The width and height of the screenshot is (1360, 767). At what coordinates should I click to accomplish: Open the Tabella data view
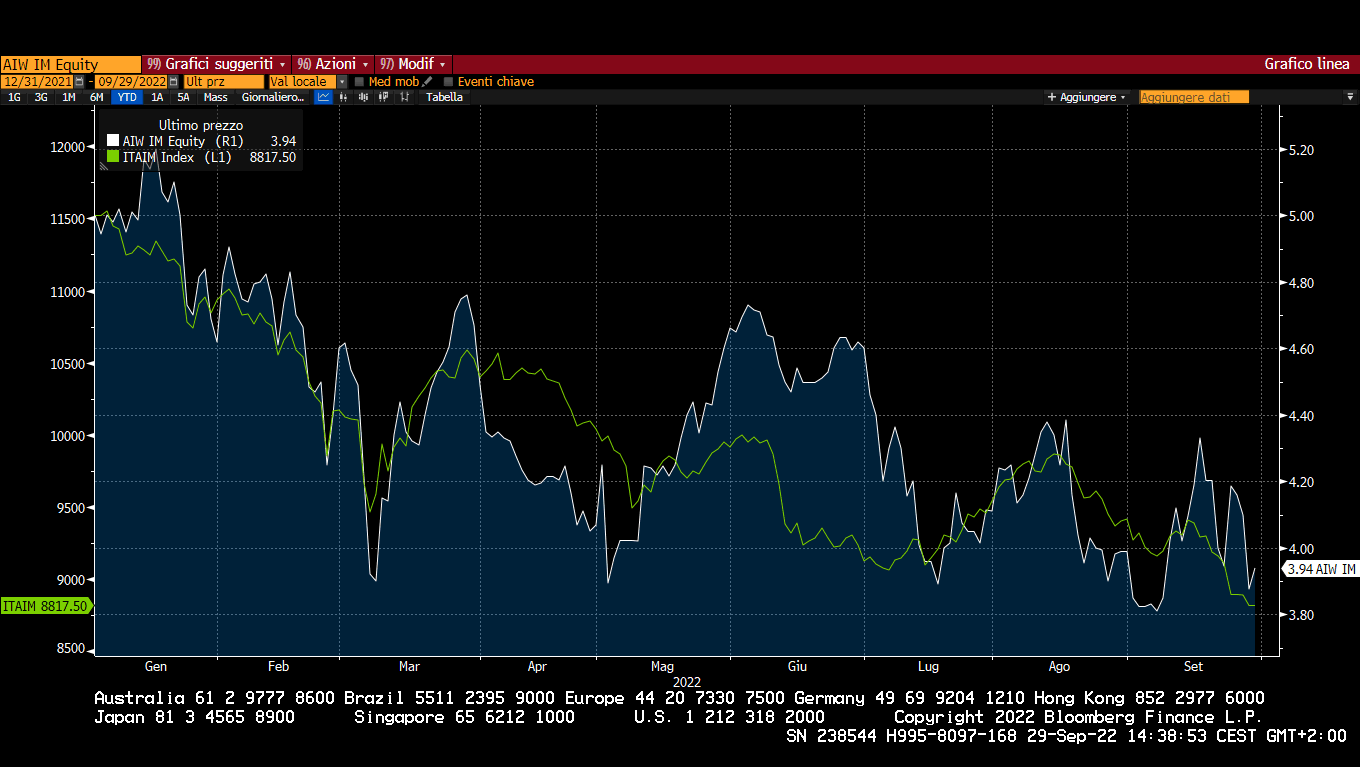coord(444,97)
